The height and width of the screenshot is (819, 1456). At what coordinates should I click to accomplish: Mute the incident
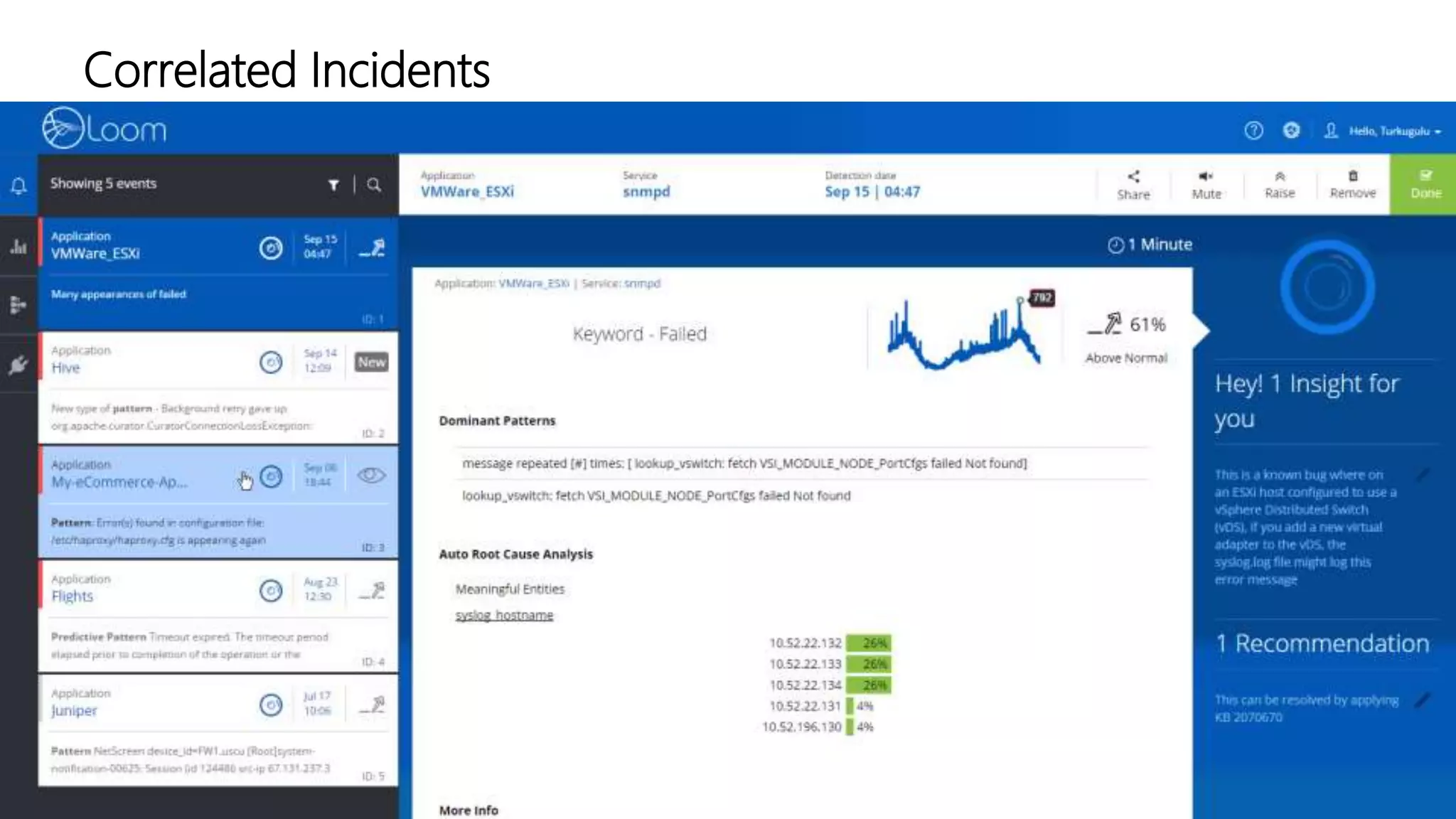1206,185
